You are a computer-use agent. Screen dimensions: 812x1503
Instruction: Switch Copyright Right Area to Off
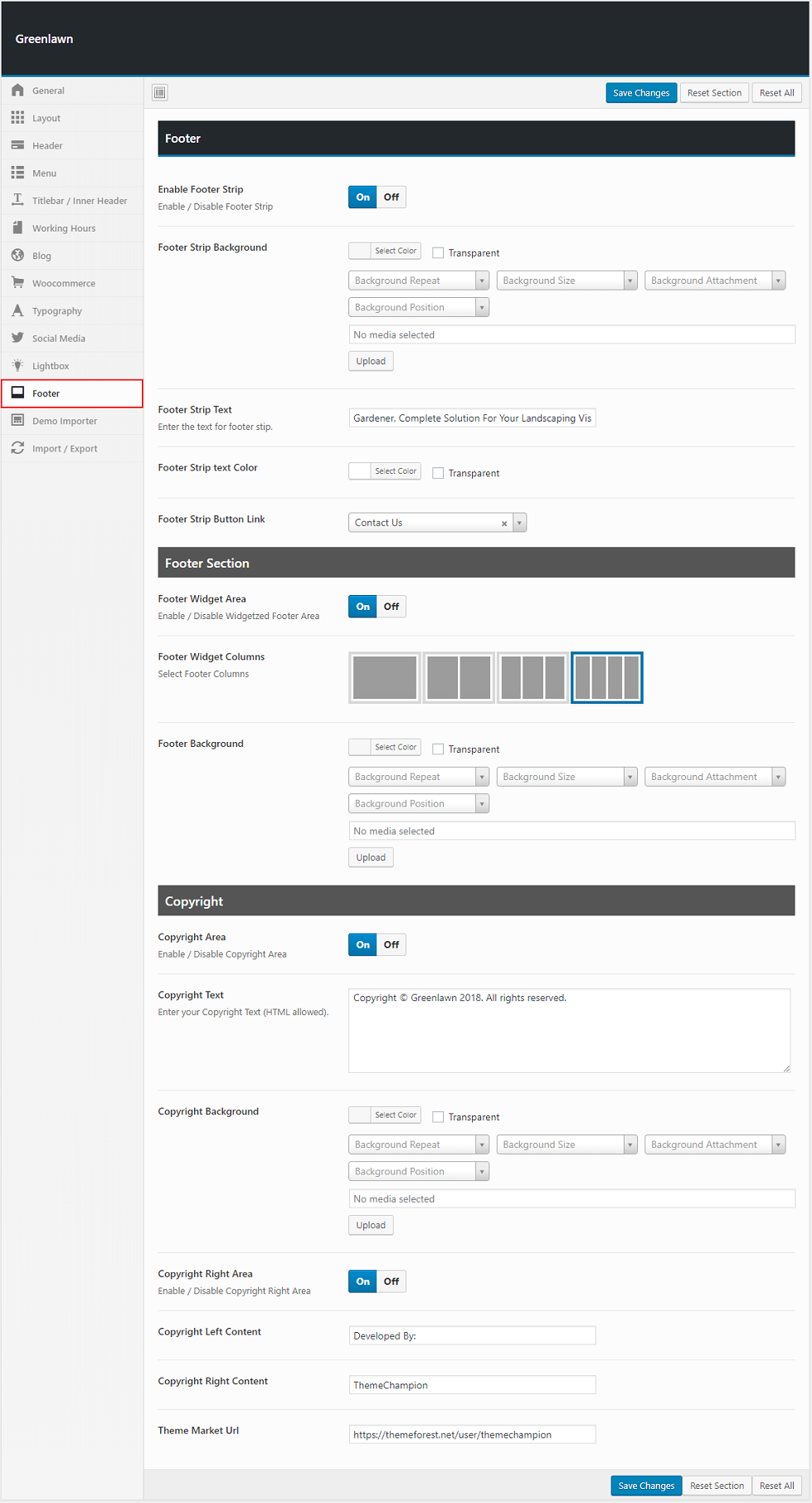tap(391, 1281)
